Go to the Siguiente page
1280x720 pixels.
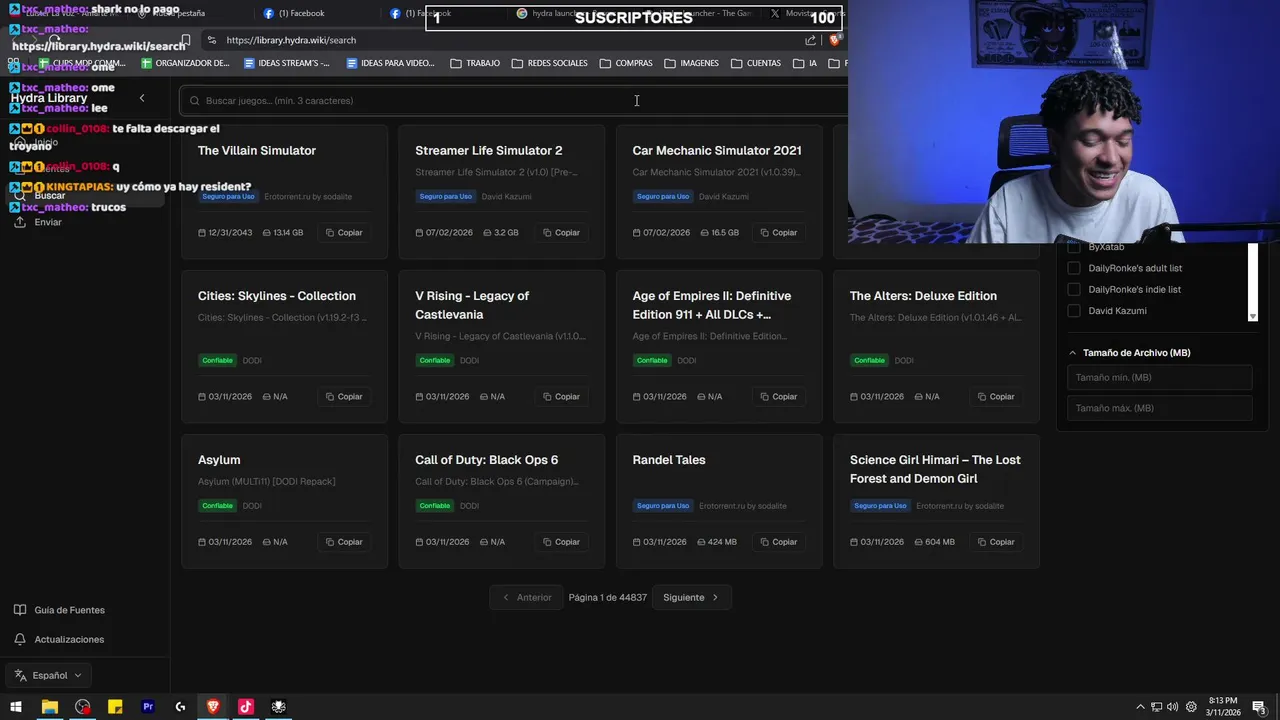(x=691, y=597)
